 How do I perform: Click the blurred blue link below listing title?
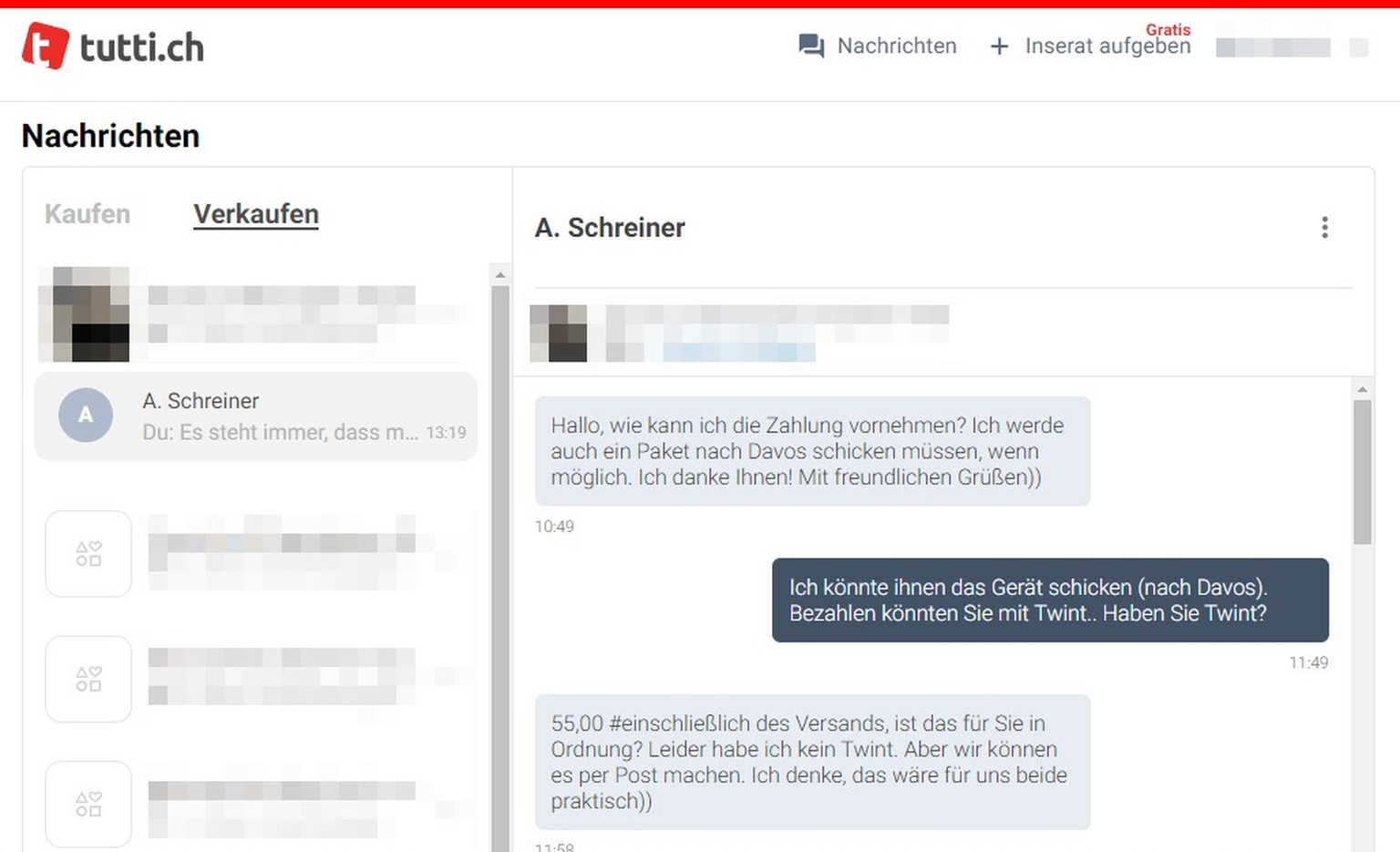click(x=738, y=353)
